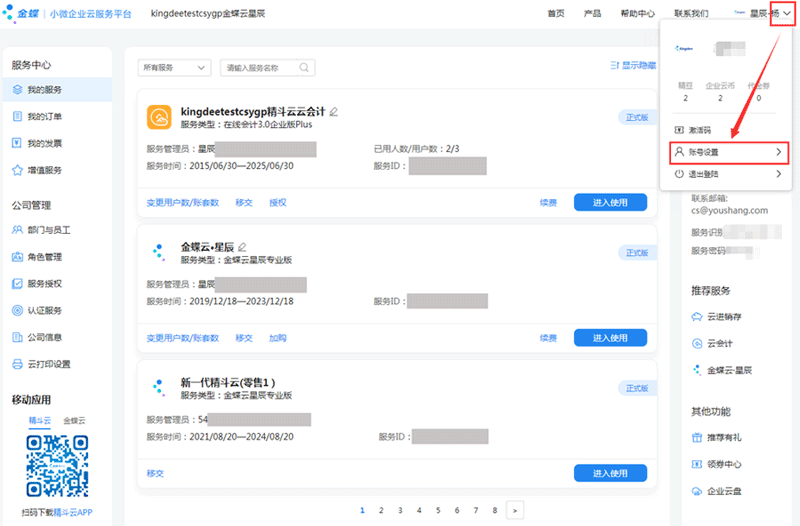Click the next page arrow

click(515, 510)
